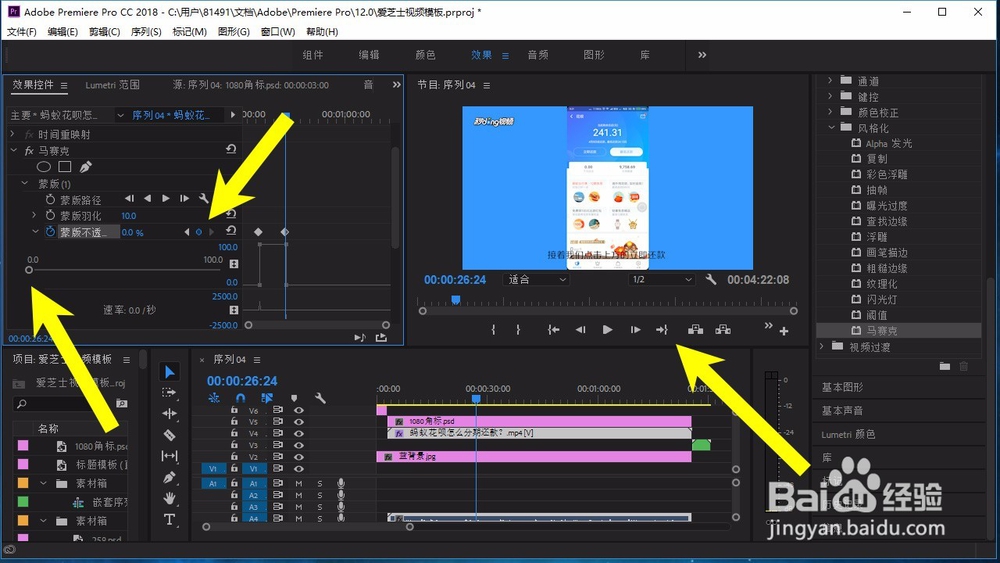Select the Type tool
The height and width of the screenshot is (563, 1000).
point(169,519)
